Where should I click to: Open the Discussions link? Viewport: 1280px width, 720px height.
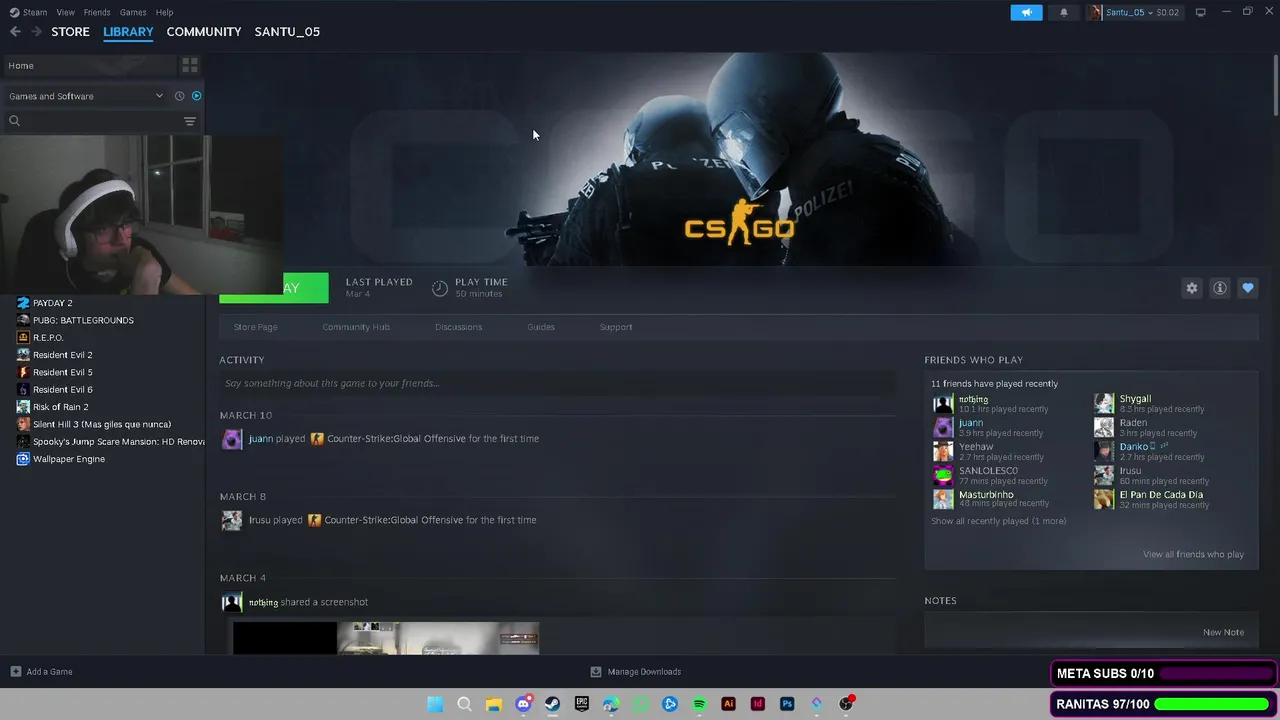coord(458,327)
